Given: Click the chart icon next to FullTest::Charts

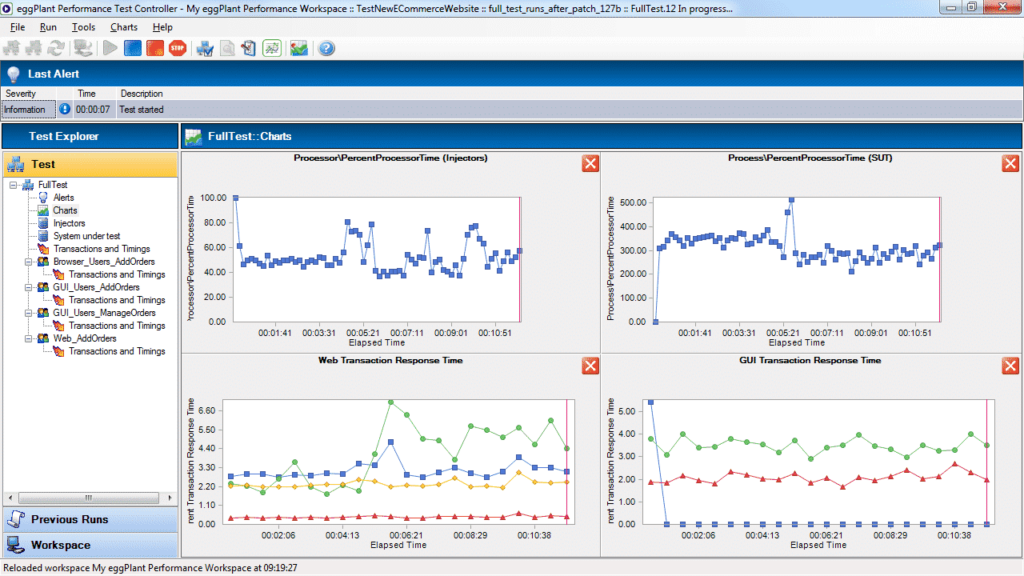Looking at the screenshot, I should 193,136.
